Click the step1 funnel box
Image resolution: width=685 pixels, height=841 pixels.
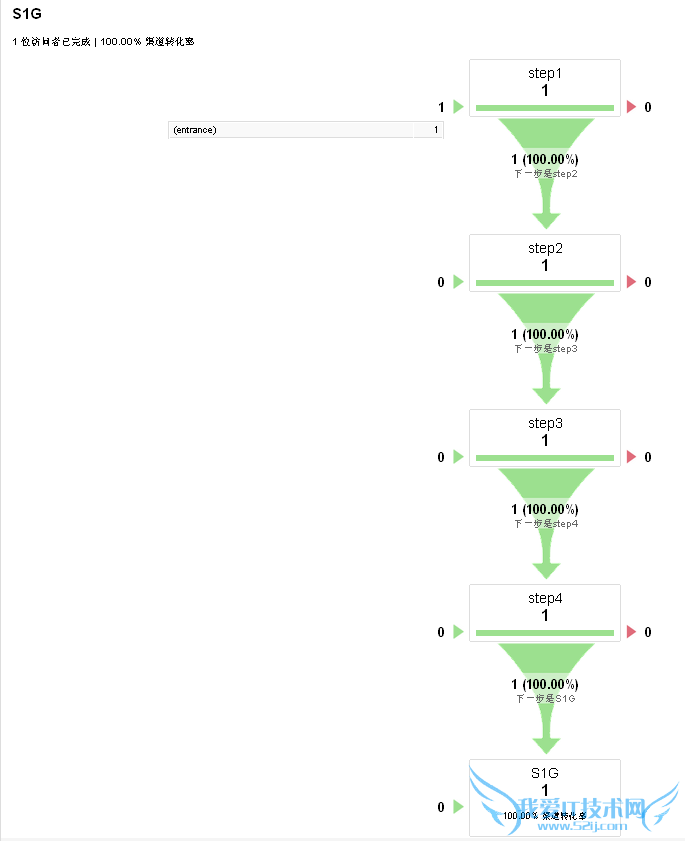[545, 82]
